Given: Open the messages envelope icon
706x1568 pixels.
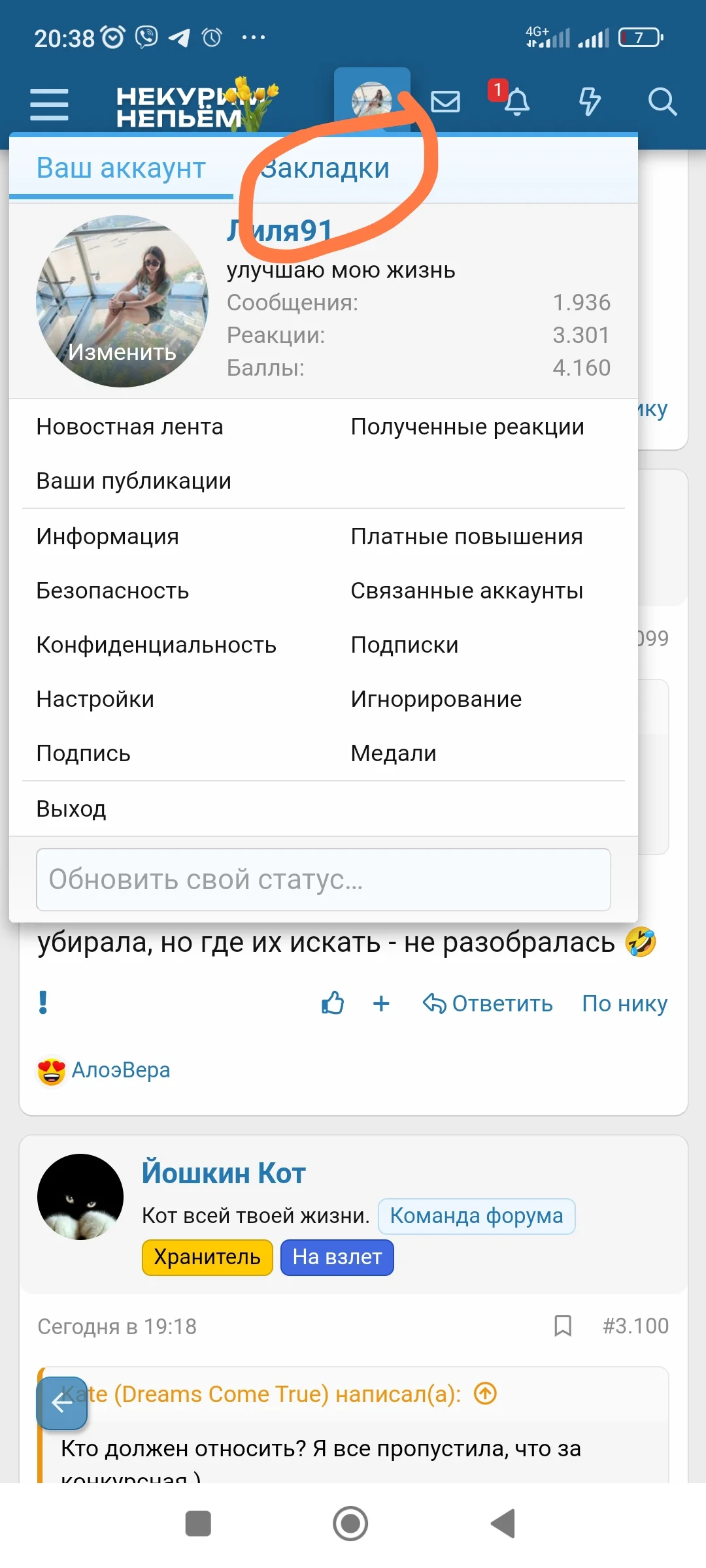Looking at the screenshot, I should (x=446, y=101).
